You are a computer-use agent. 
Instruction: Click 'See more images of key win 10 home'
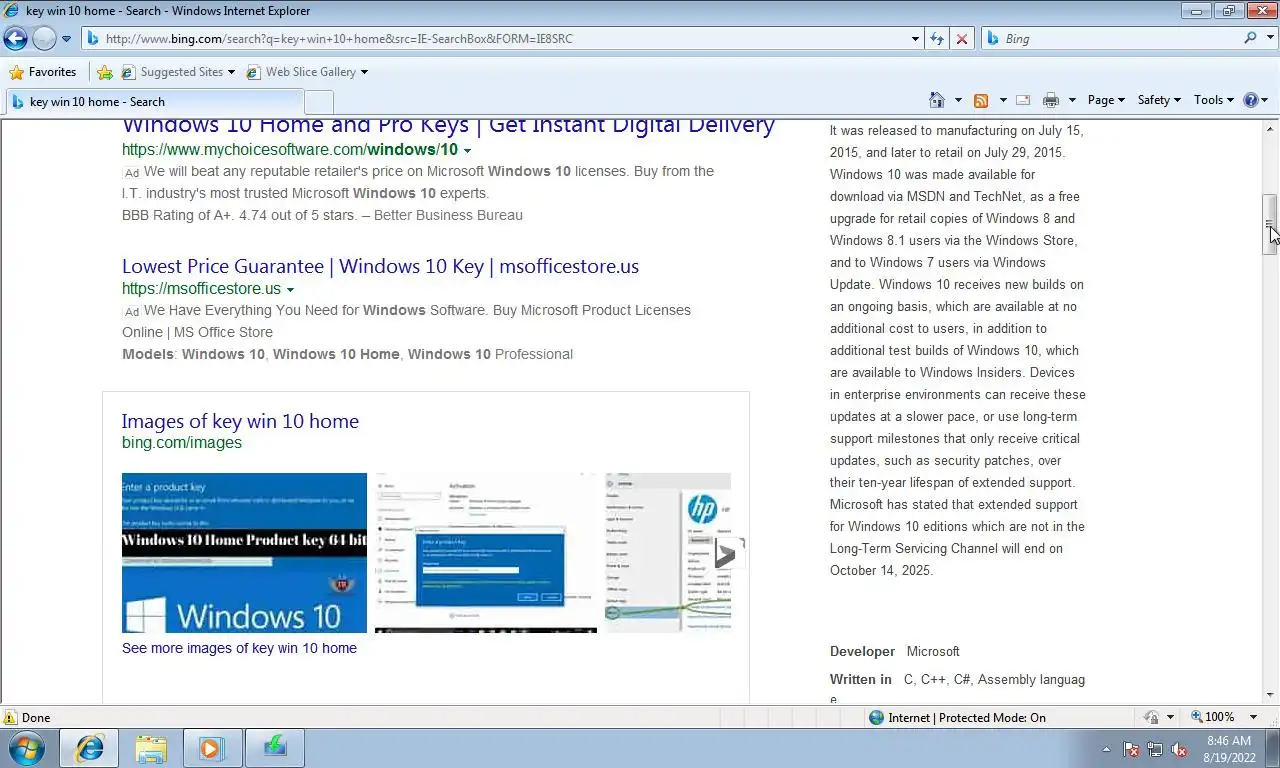click(x=239, y=648)
